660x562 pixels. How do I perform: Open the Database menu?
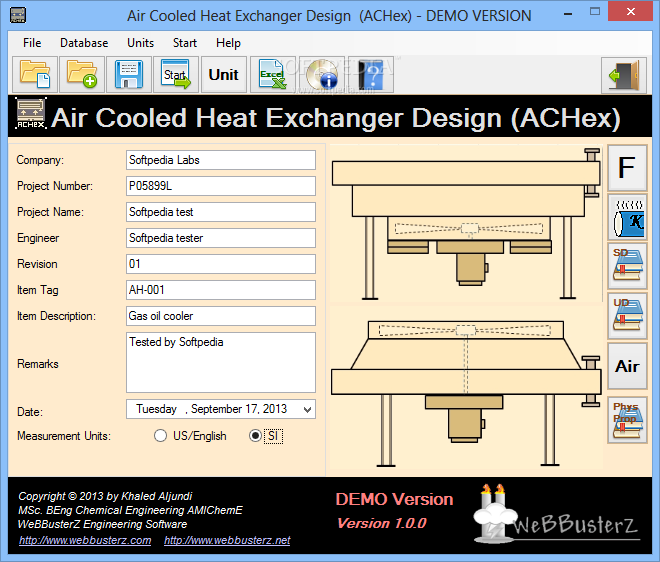click(84, 43)
